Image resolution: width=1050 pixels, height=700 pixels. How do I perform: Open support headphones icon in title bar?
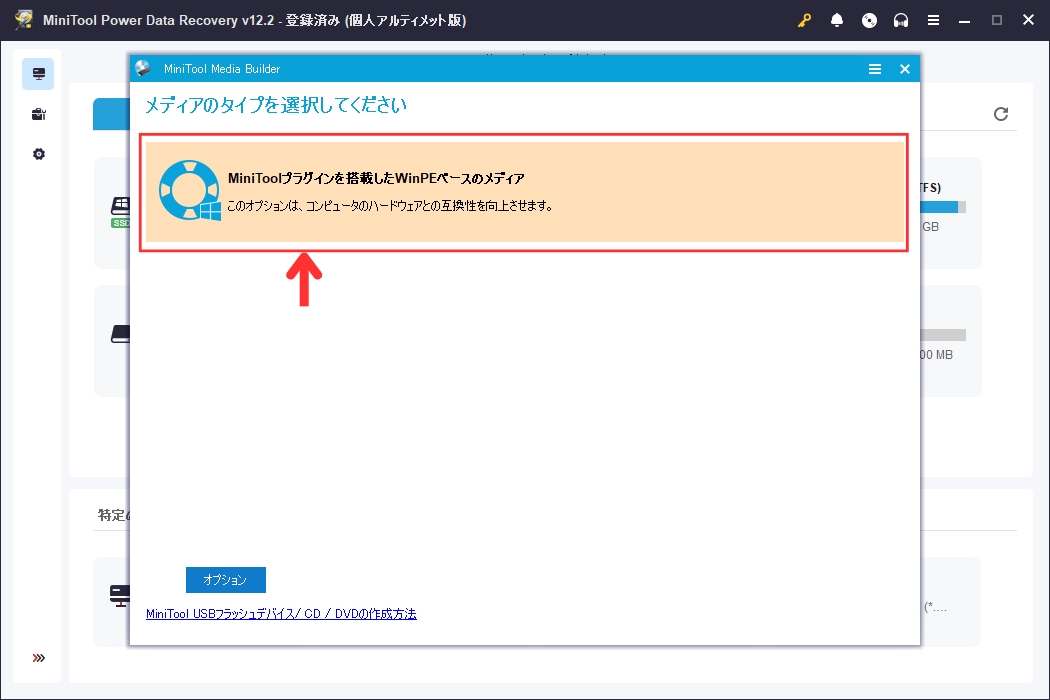(901, 20)
